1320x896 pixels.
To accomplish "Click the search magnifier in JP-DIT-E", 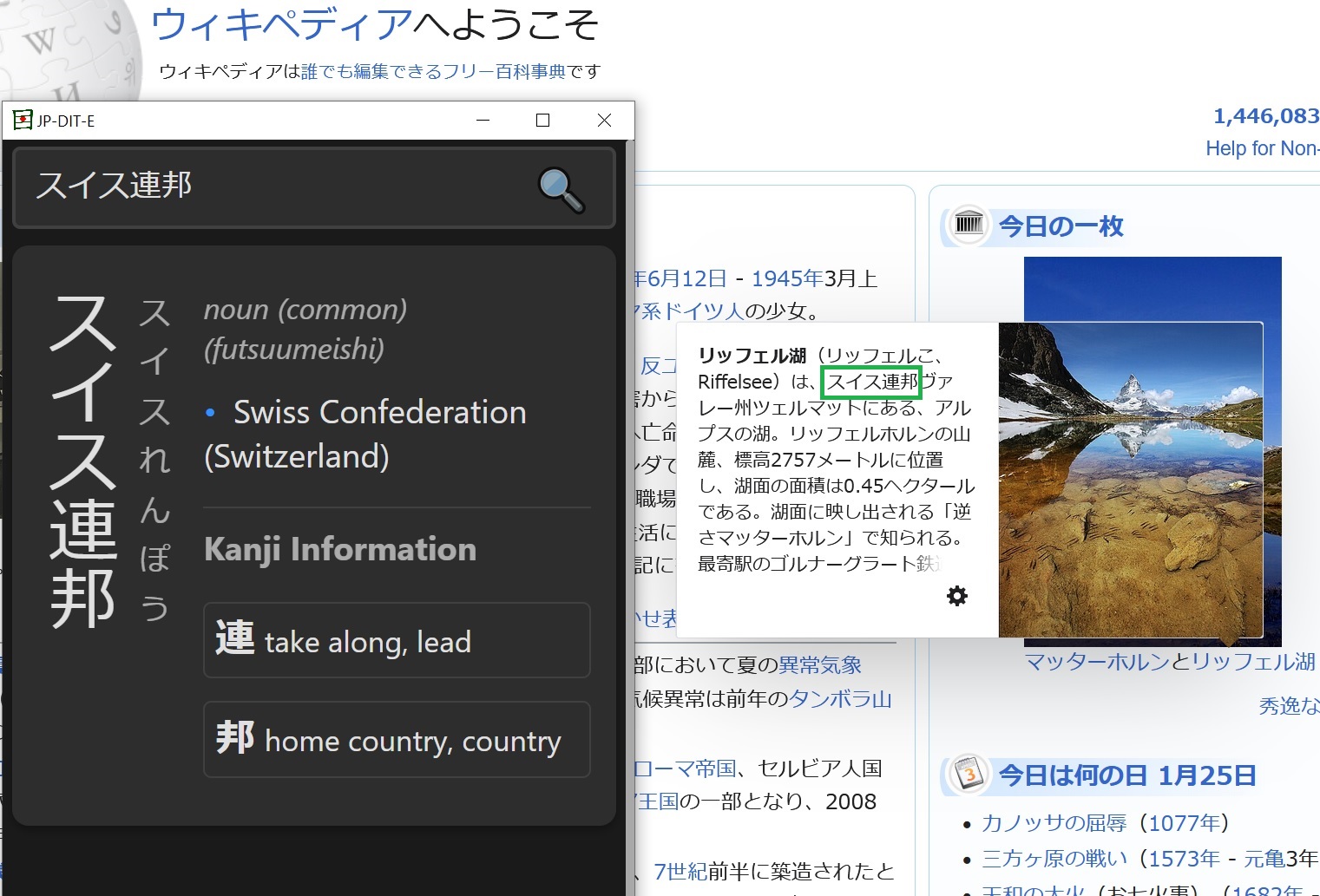I will coord(561,188).
